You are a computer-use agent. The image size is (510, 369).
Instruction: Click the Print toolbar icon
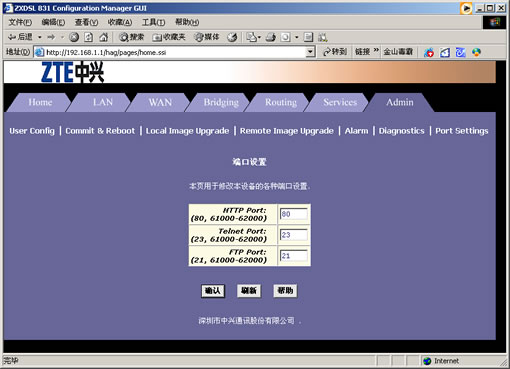[271, 37]
